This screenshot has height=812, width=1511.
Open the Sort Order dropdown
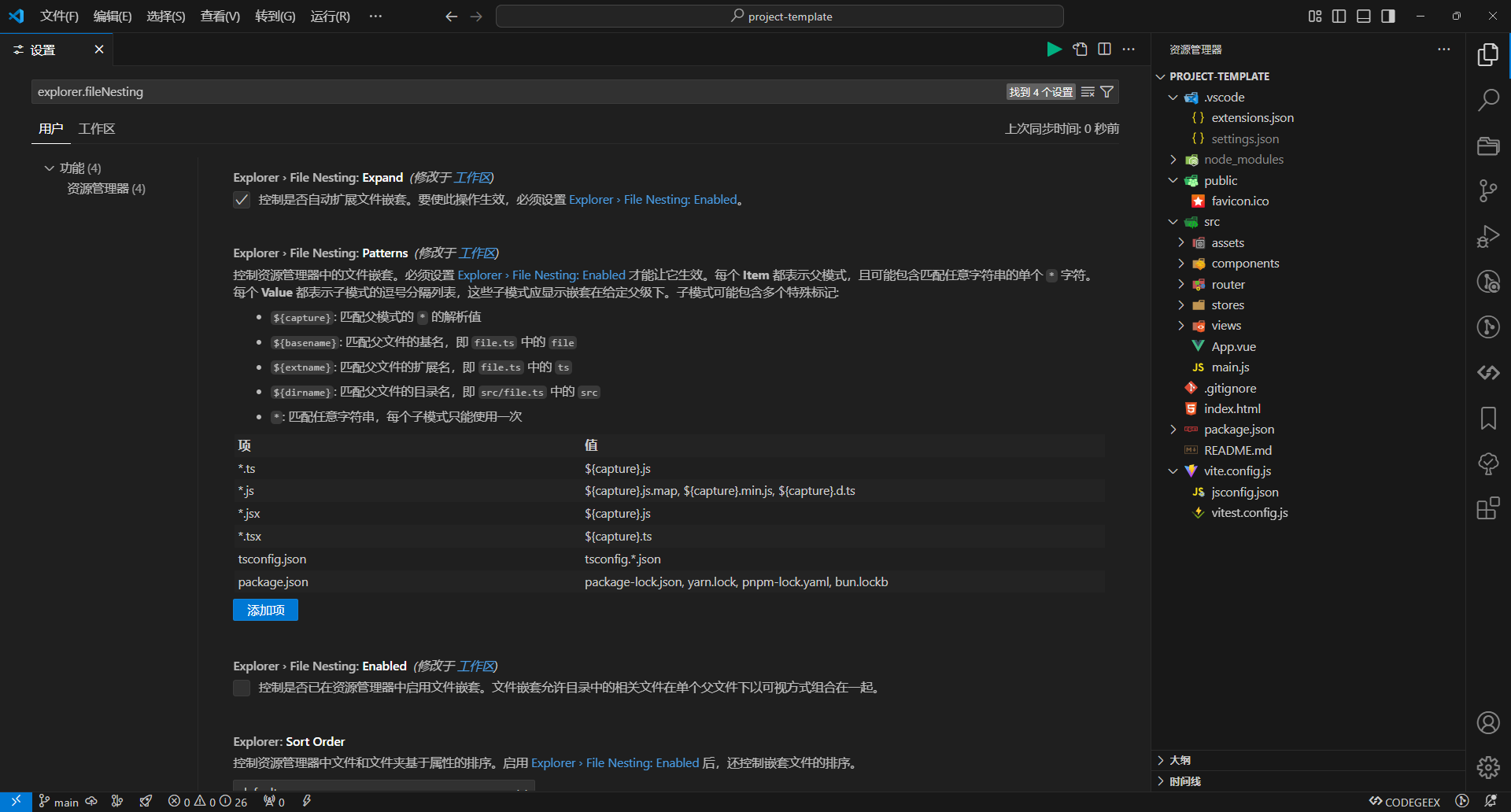pos(384,786)
